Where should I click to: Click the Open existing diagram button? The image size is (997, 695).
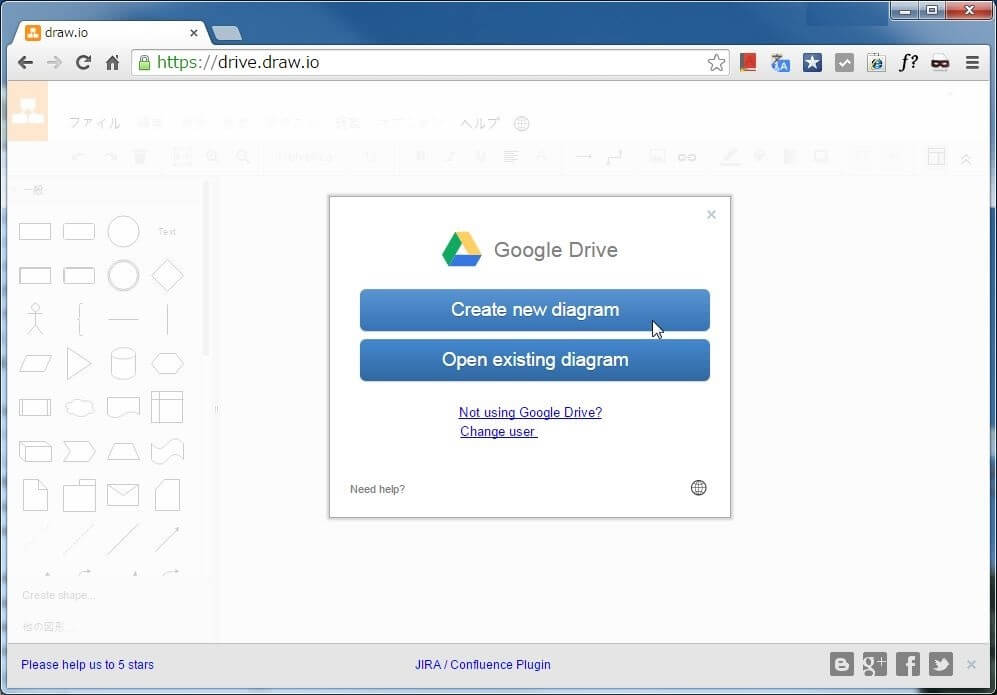pyautogui.click(x=534, y=360)
